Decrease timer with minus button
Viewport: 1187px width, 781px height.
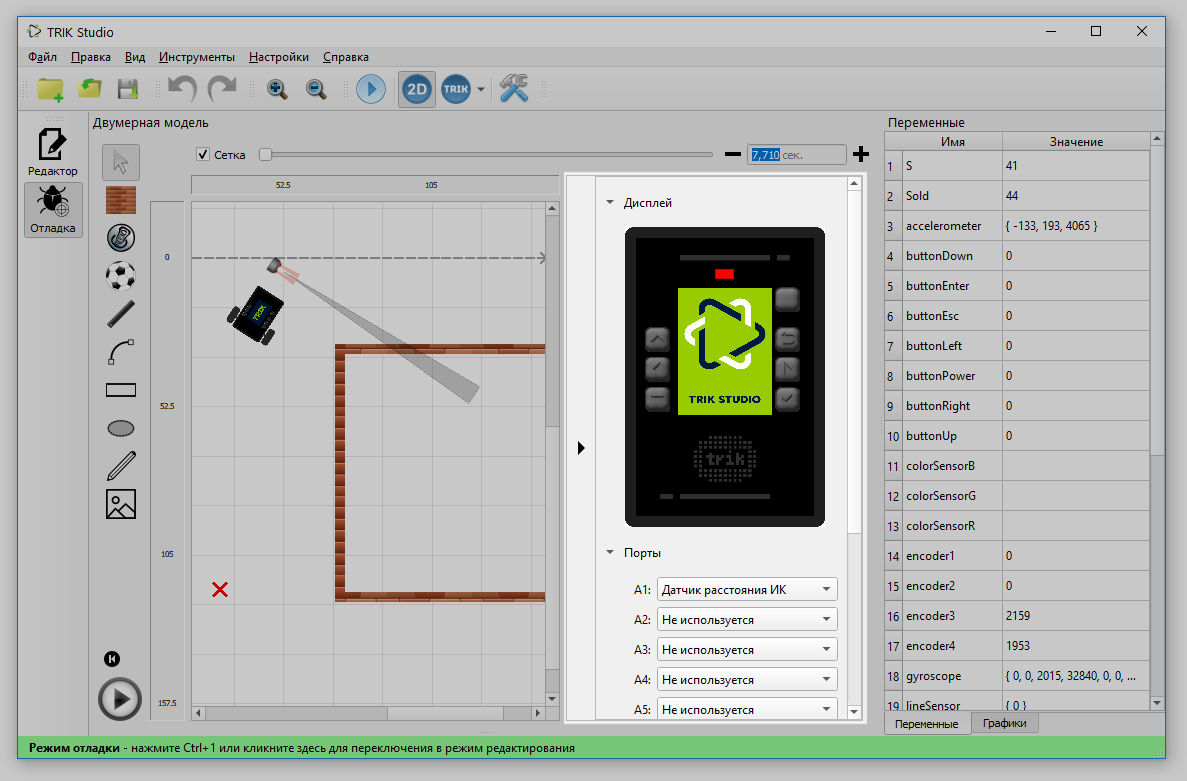click(732, 154)
